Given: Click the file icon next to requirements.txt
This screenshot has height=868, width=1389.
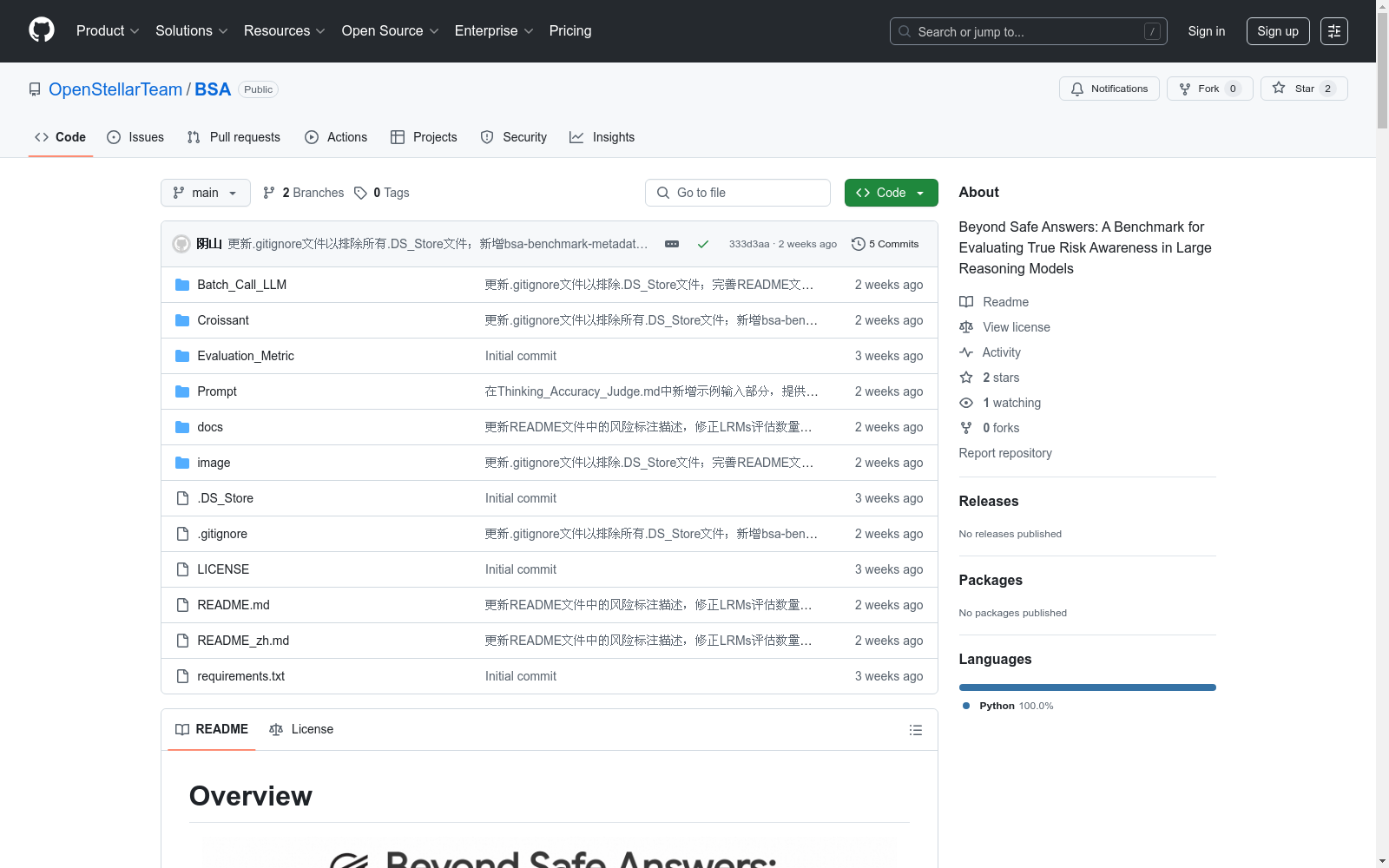Looking at the screenshot, I should coord(182,676).
